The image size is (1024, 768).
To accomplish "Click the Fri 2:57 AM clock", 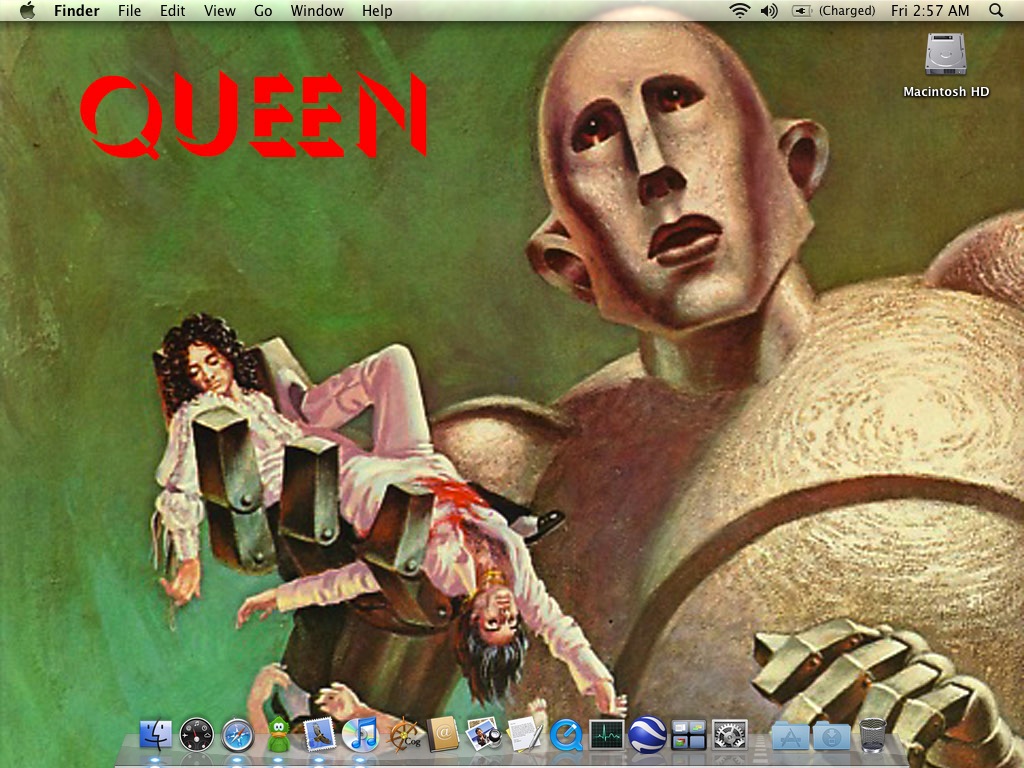I will click(x=930, y=10).
